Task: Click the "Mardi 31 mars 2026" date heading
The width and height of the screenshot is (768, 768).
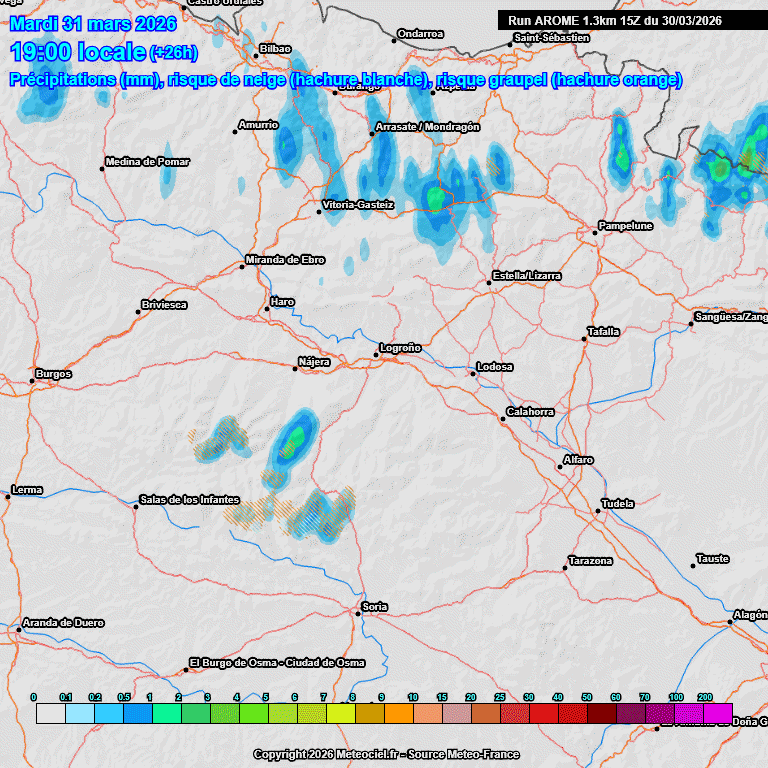Action: click(93, 24)
